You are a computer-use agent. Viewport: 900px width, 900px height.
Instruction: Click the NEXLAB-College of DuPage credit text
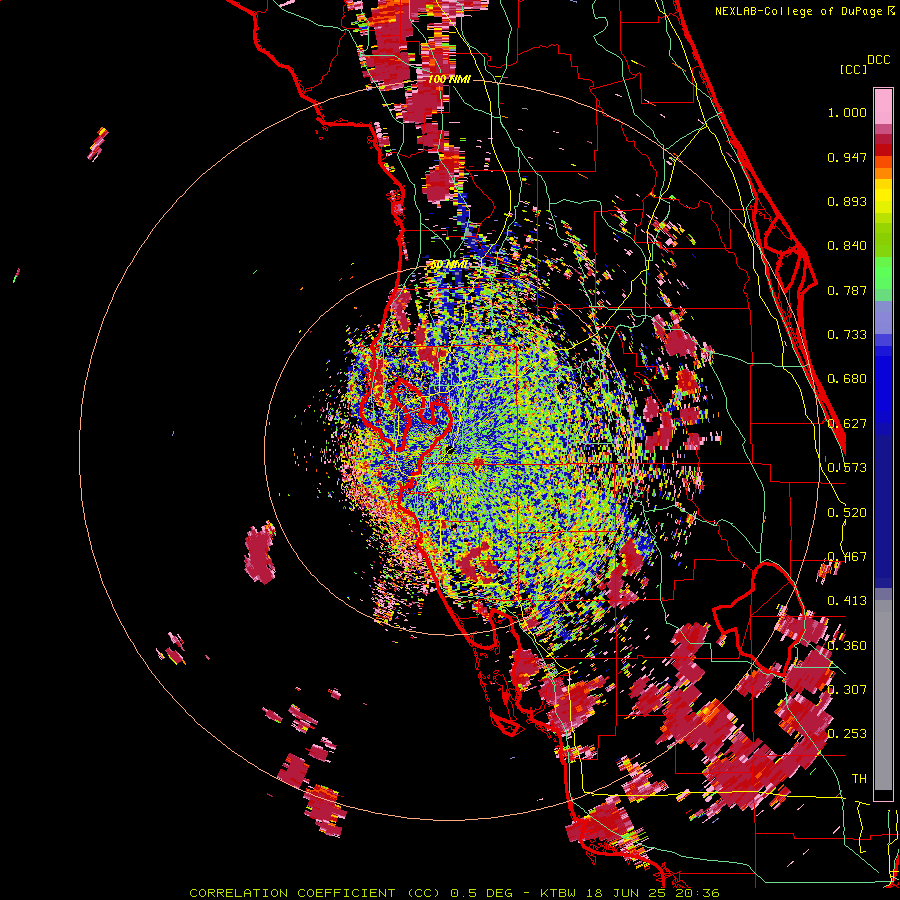tap(805, 11)
